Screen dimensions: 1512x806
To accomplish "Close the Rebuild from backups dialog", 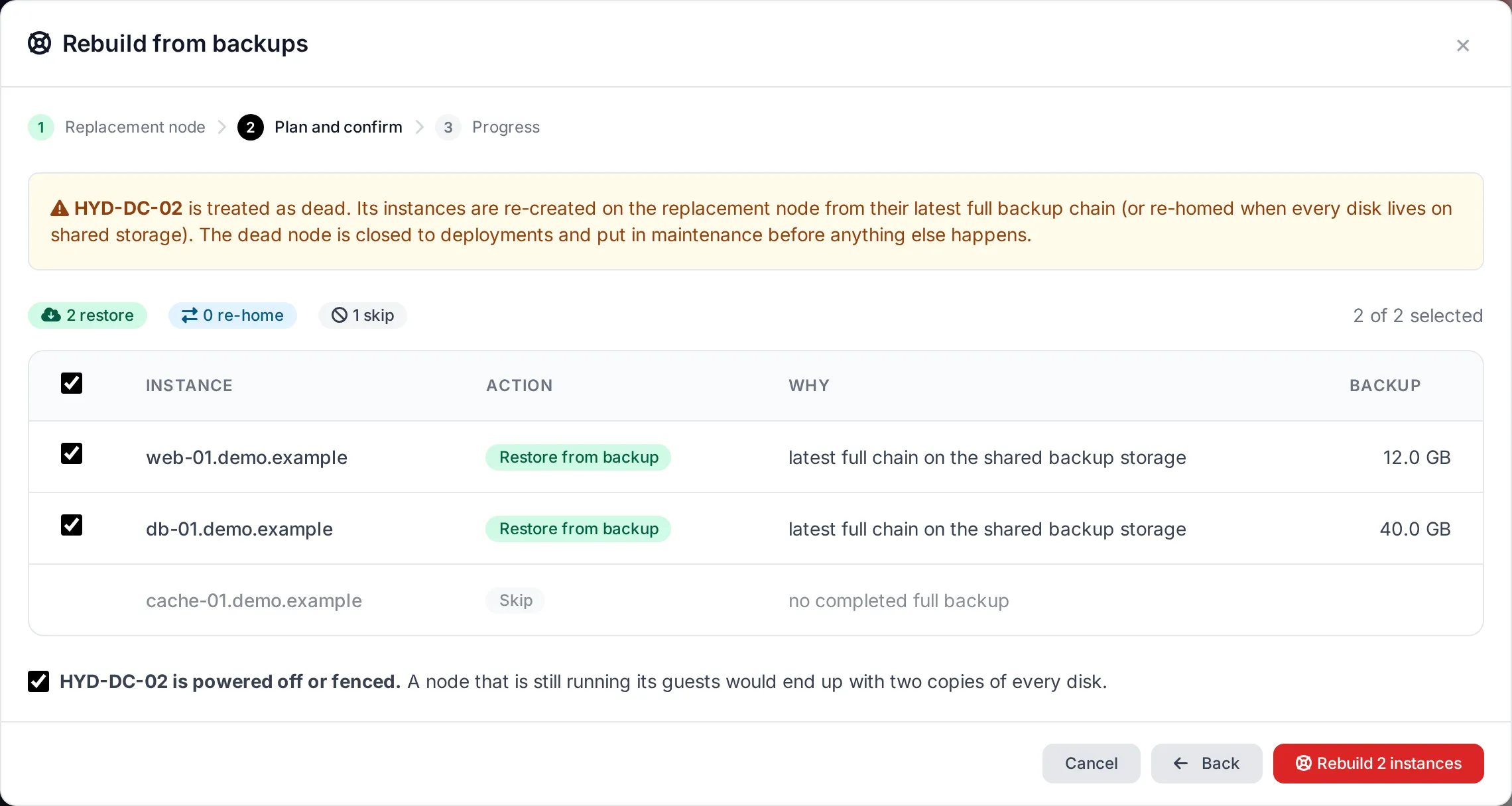I will pyautogui.click(x=1462, y=45).
